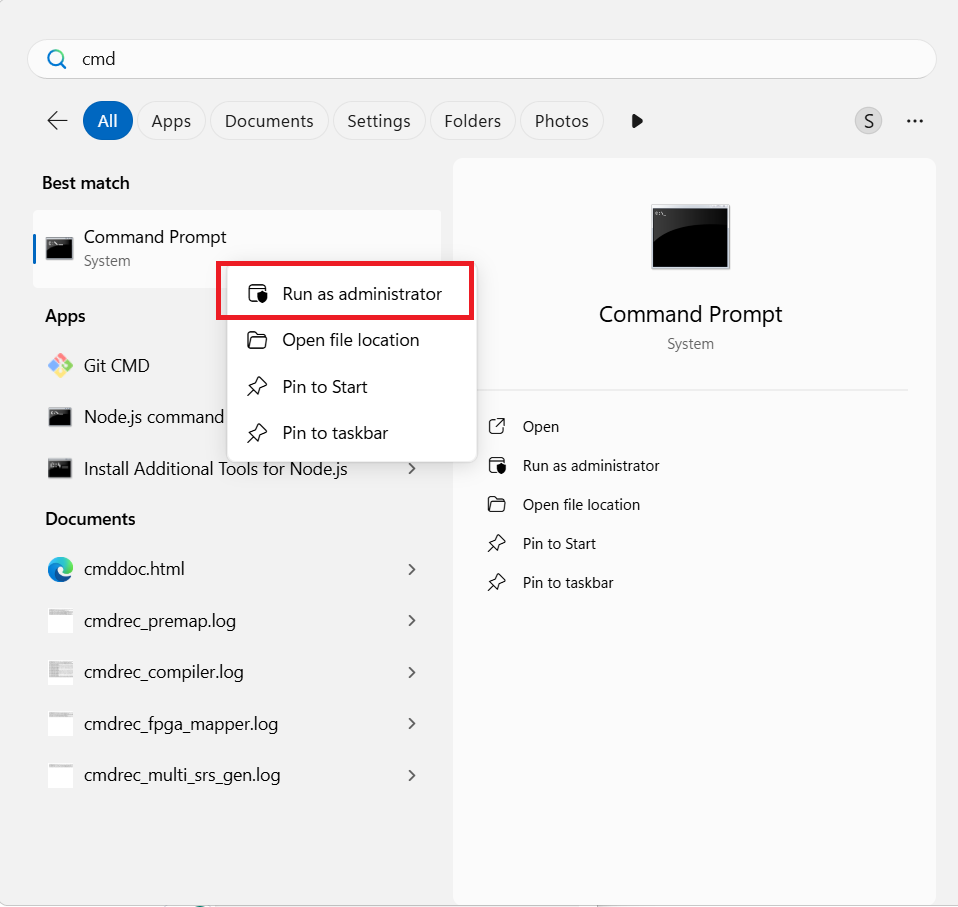
Task: Open the three-dots more options menu
Action: pos(914,121)
